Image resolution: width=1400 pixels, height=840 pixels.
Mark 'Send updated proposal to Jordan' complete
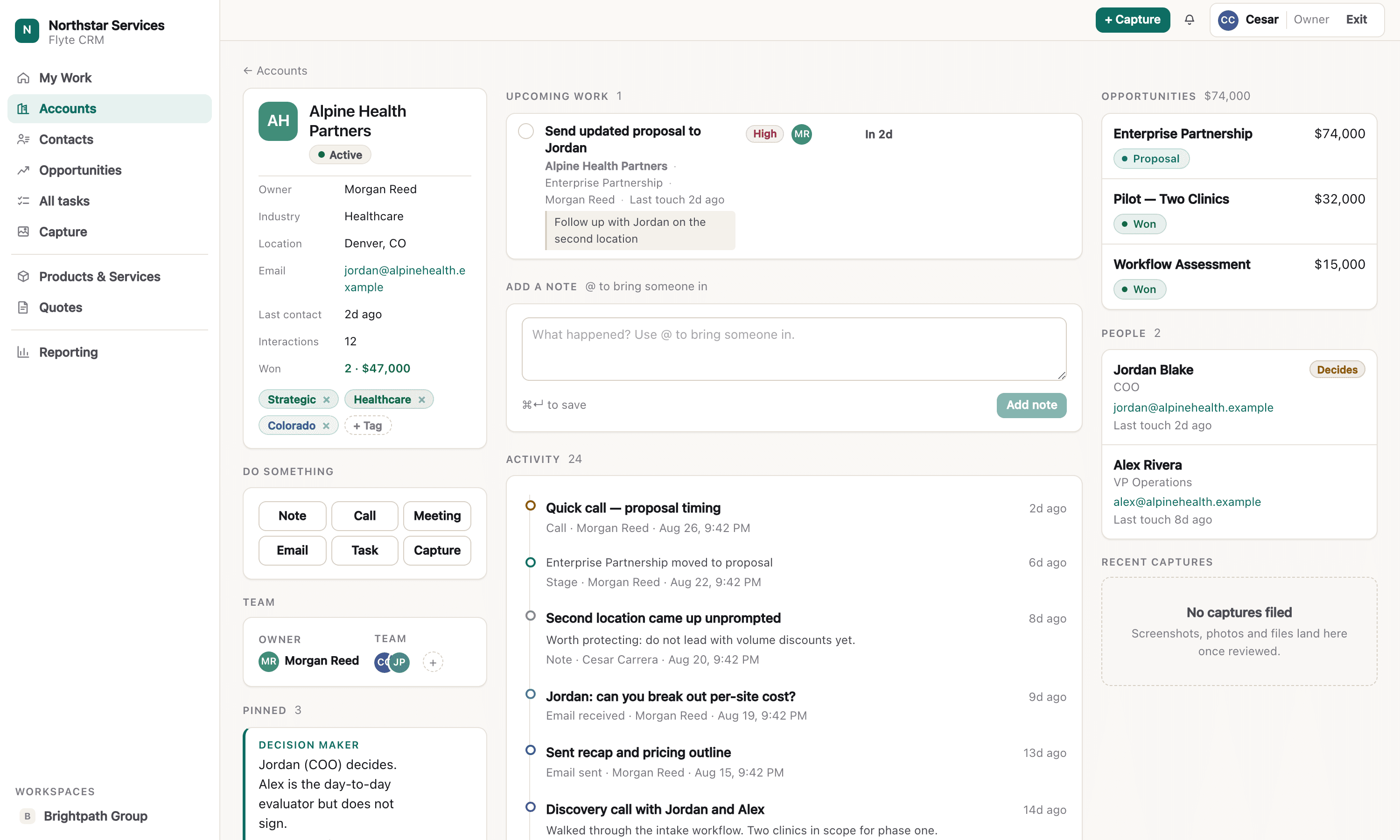pyautogui.click(x=526, y=131)
